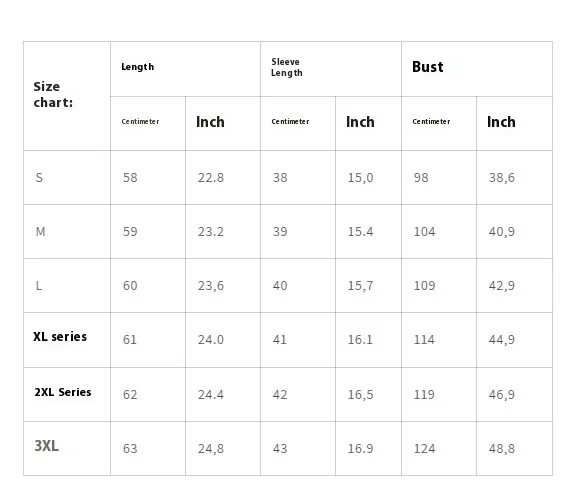Viewport: 576px width, 487px height.
Task: Select the 'XL series' row label
Action: coord(67,340)
